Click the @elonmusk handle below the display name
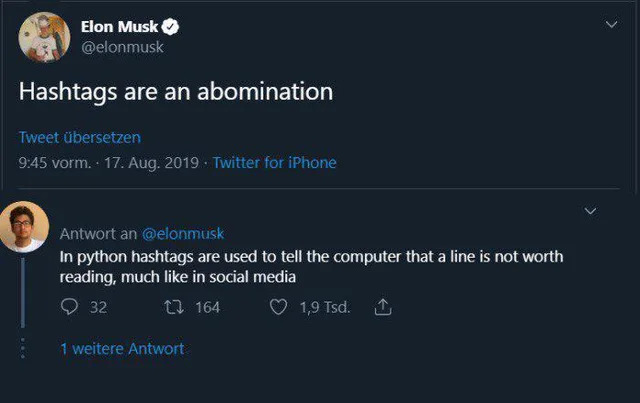Image resolution: width=640 pixels, height=403 pixels. click(x=121, y=46)
